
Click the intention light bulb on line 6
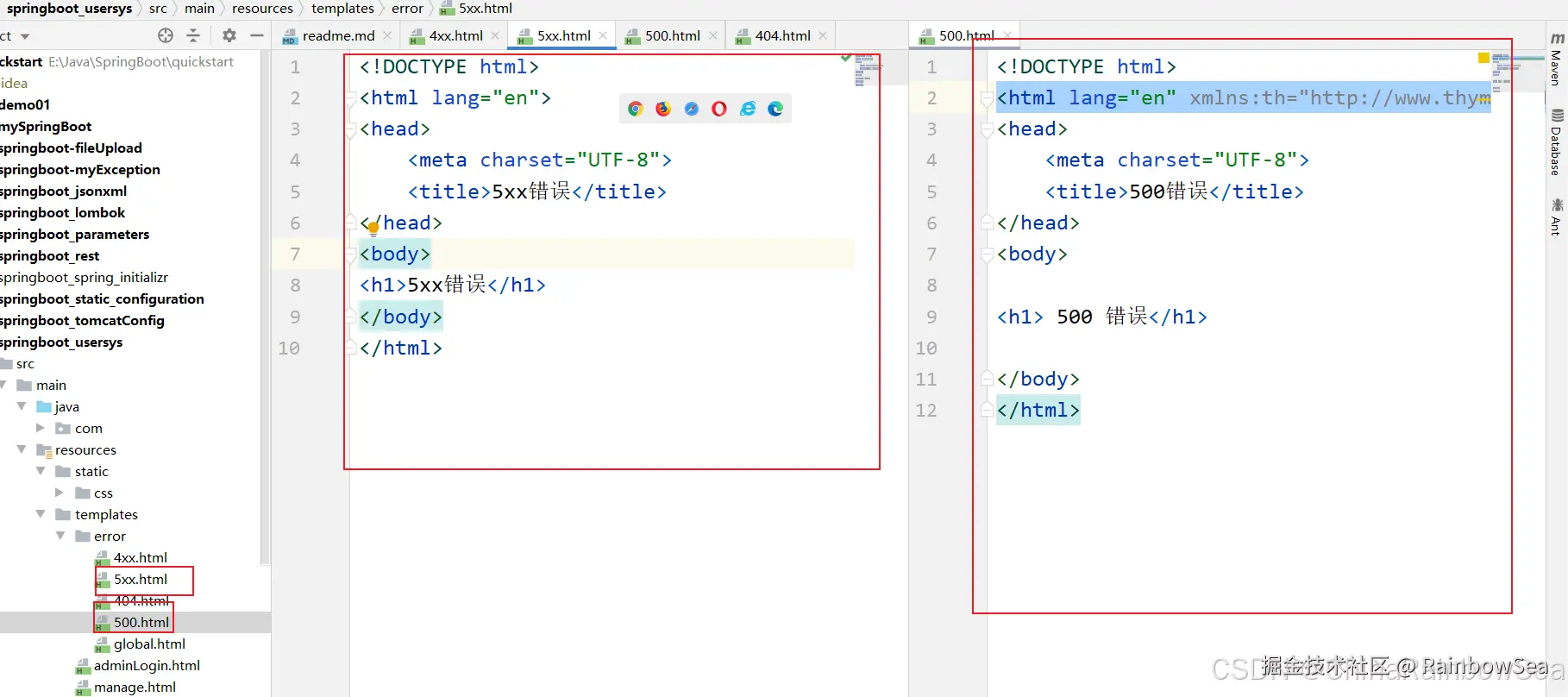pyautogui.click(x=373, y=229)
